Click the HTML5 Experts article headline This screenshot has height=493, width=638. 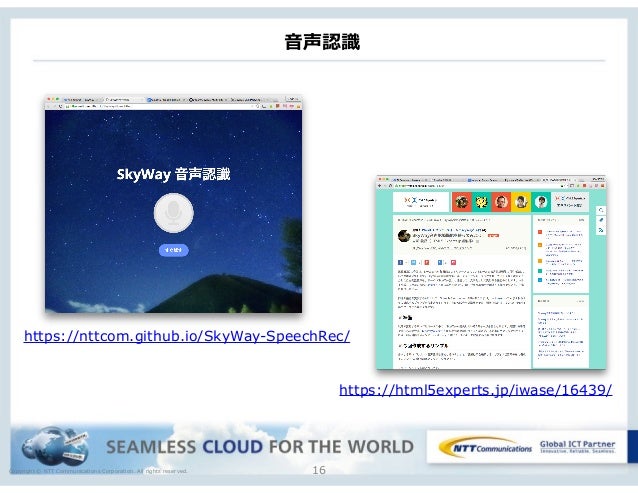click(x=449, y=235)
